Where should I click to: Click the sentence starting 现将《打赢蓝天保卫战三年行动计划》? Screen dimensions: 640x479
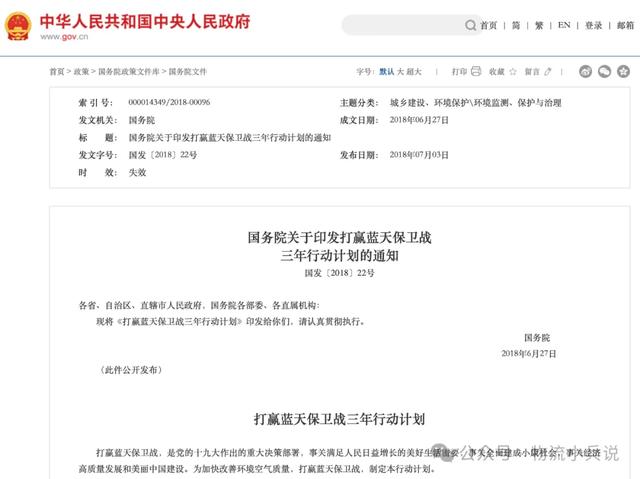tap(231, 322)
